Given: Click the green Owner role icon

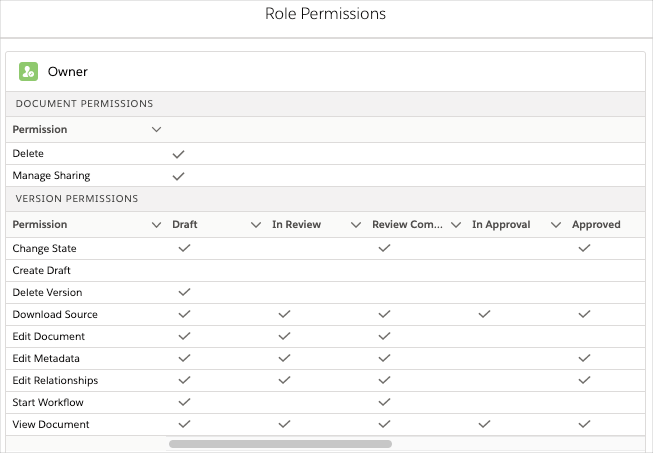Looking at the screenshot, I should tap(28, 71).
